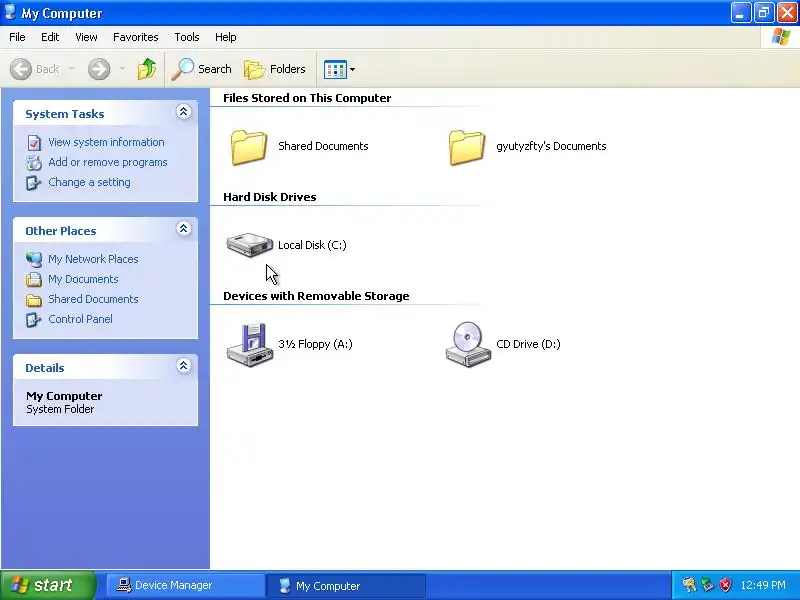Click the Change a setting icon
800x600 pixels.
coord(34,183)
